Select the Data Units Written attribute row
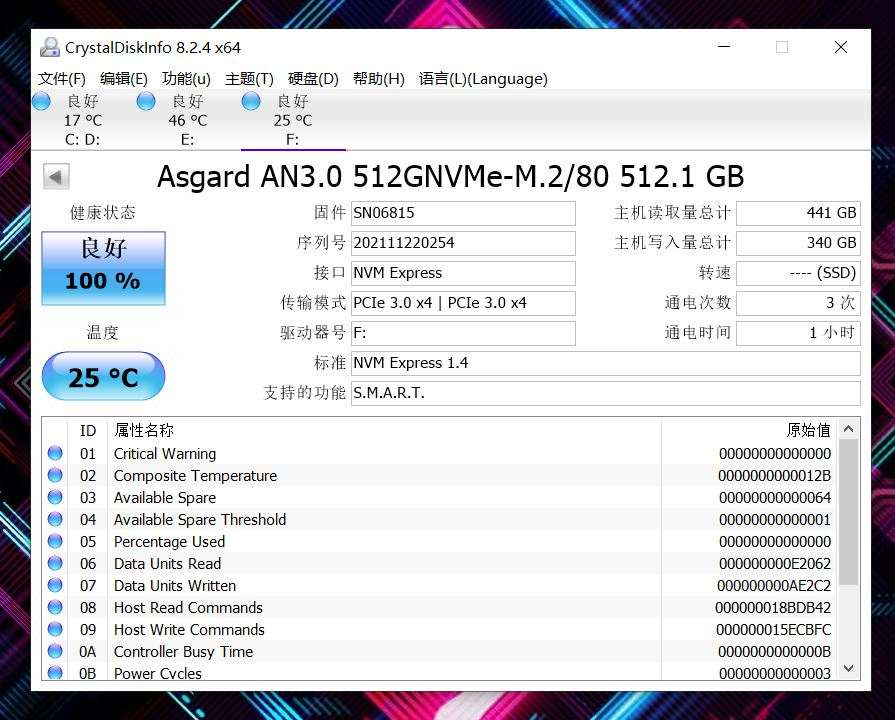Screen dimensions: 895x720 point(440,585)
